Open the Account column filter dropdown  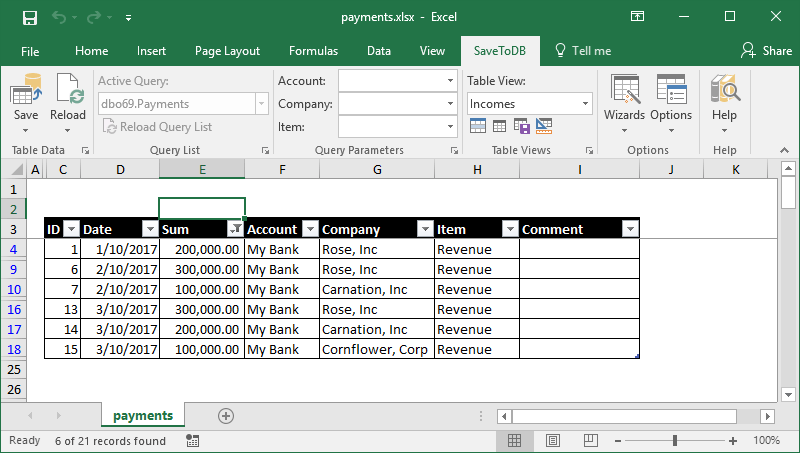point(310,230)
